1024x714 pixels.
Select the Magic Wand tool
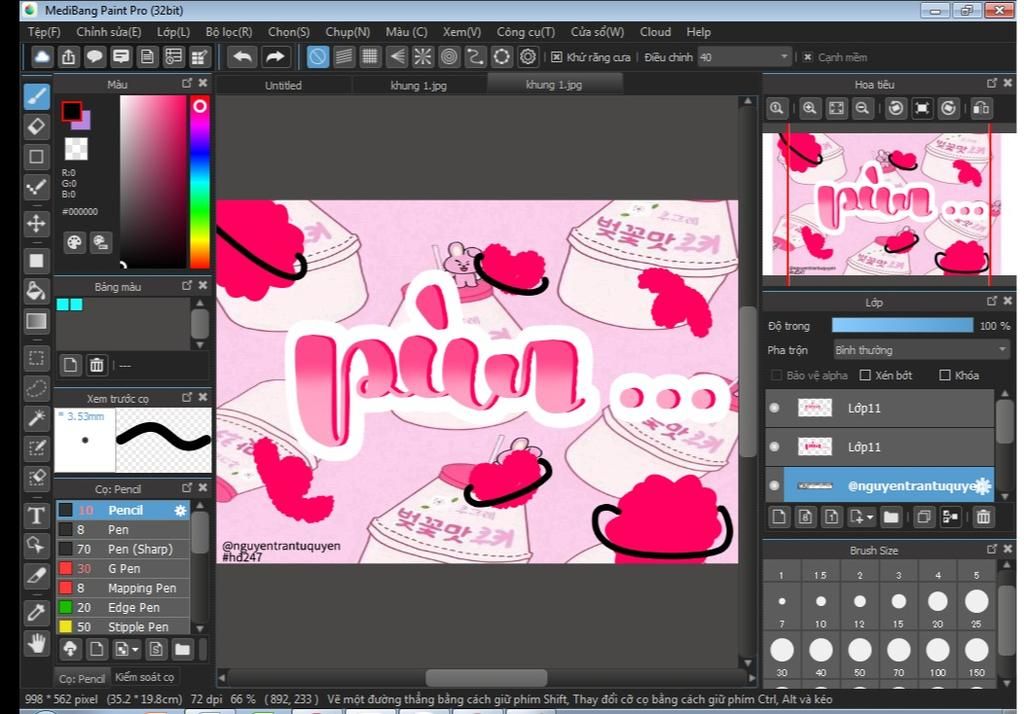(37, 418)
